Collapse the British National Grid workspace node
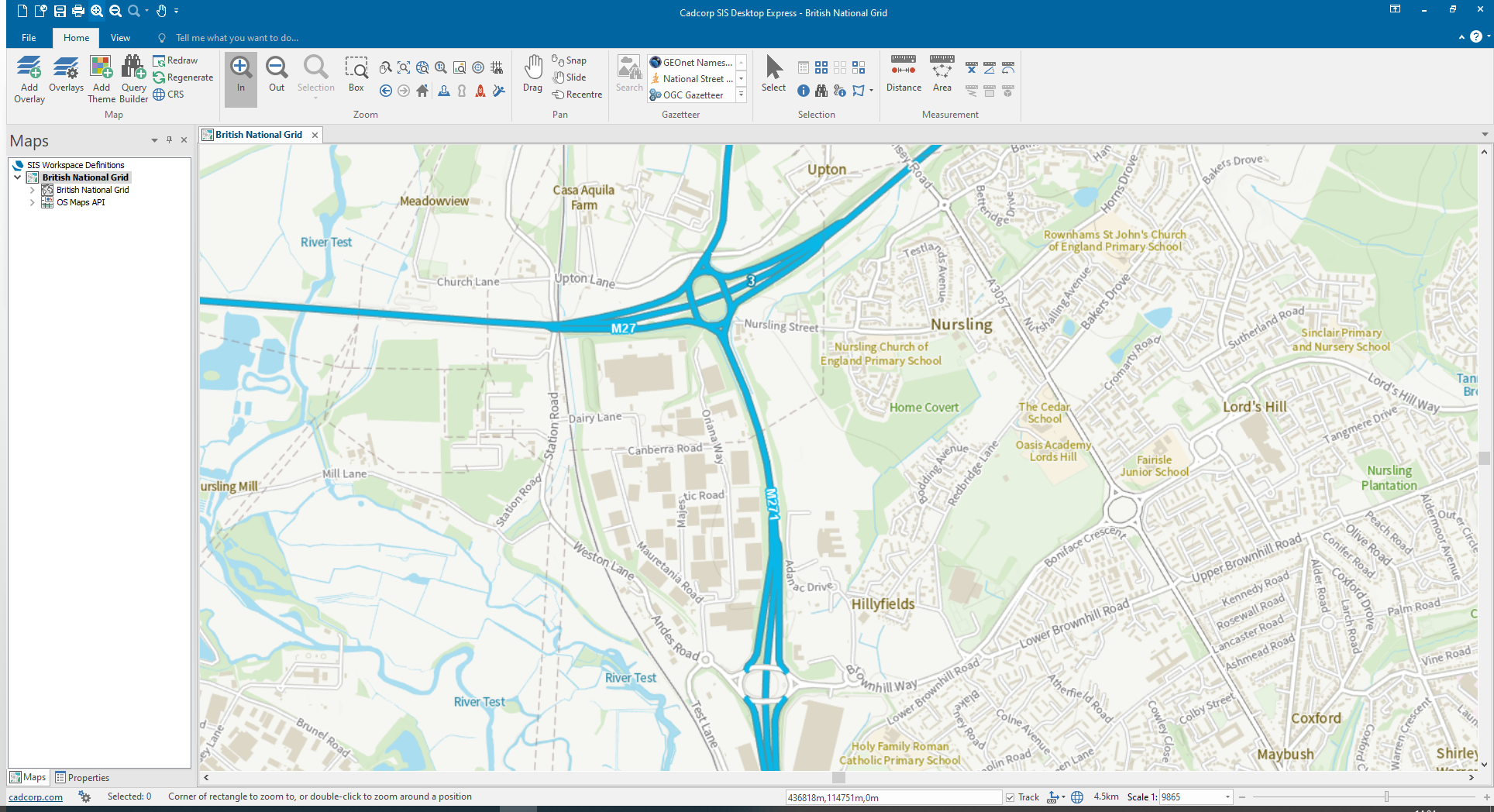Screen dimensions: 1494x812 pos(17,177)
